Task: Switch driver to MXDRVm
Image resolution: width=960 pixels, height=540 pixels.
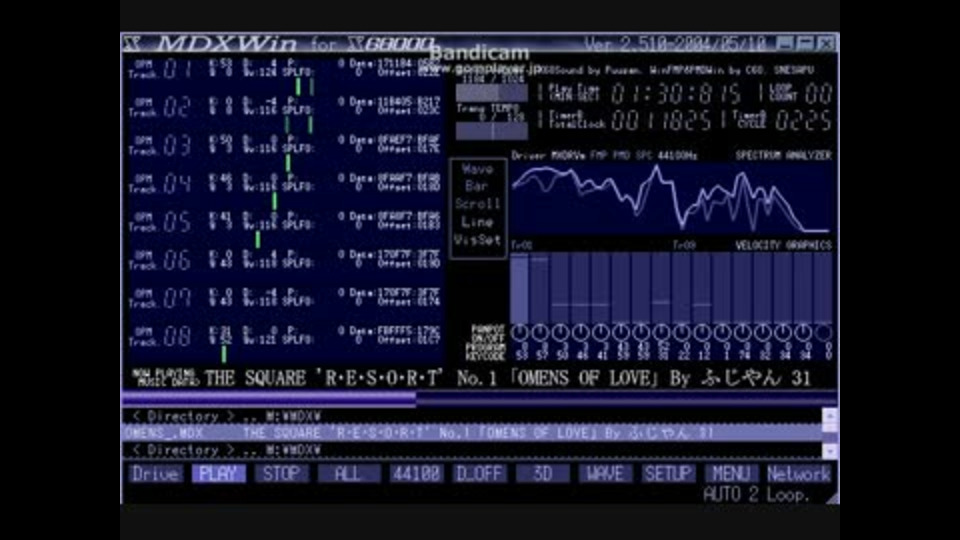Action: [569, 156]
